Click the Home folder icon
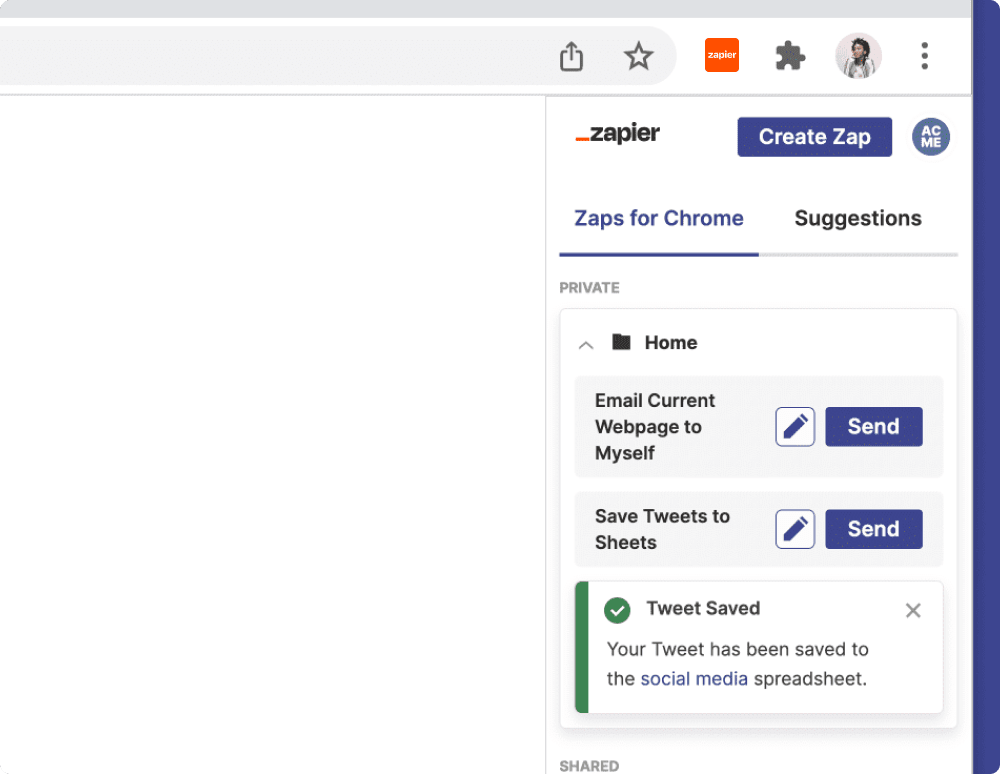This screenshot has height=774, width=1000. point(620,342)
